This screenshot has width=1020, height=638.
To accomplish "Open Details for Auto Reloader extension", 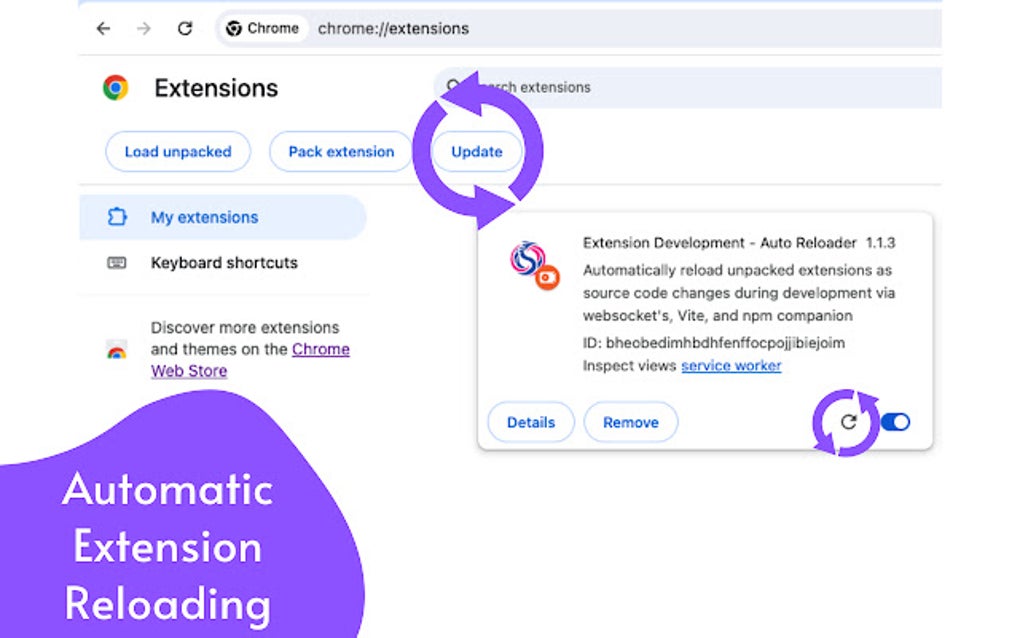I will (x=531, y=422).
